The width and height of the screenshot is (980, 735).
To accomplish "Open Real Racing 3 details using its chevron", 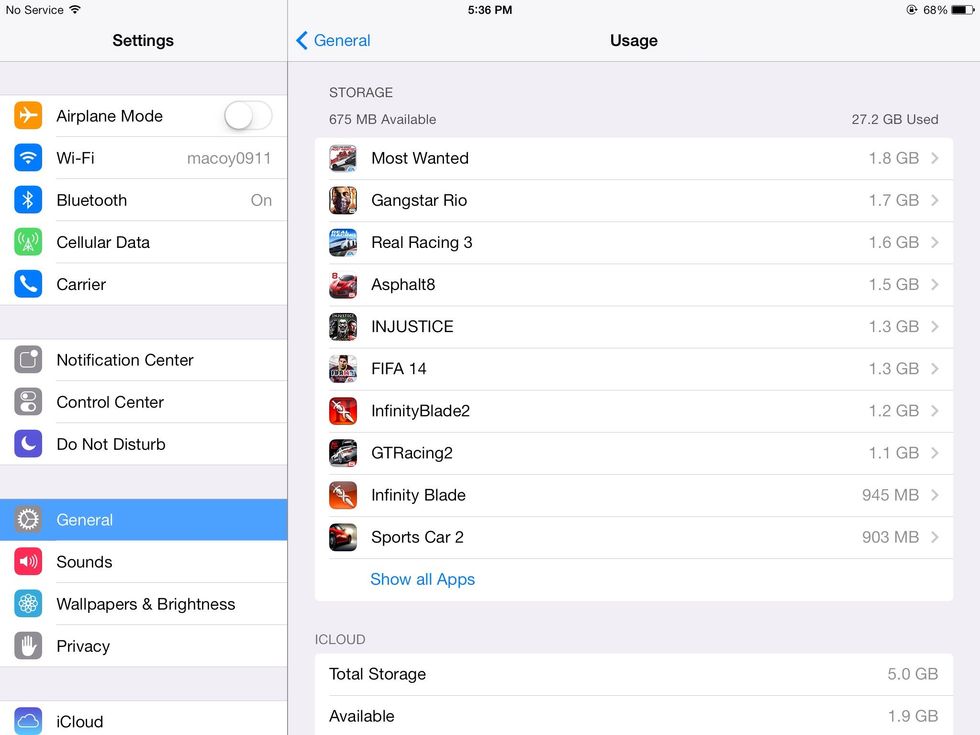I will tap(936, 242).
